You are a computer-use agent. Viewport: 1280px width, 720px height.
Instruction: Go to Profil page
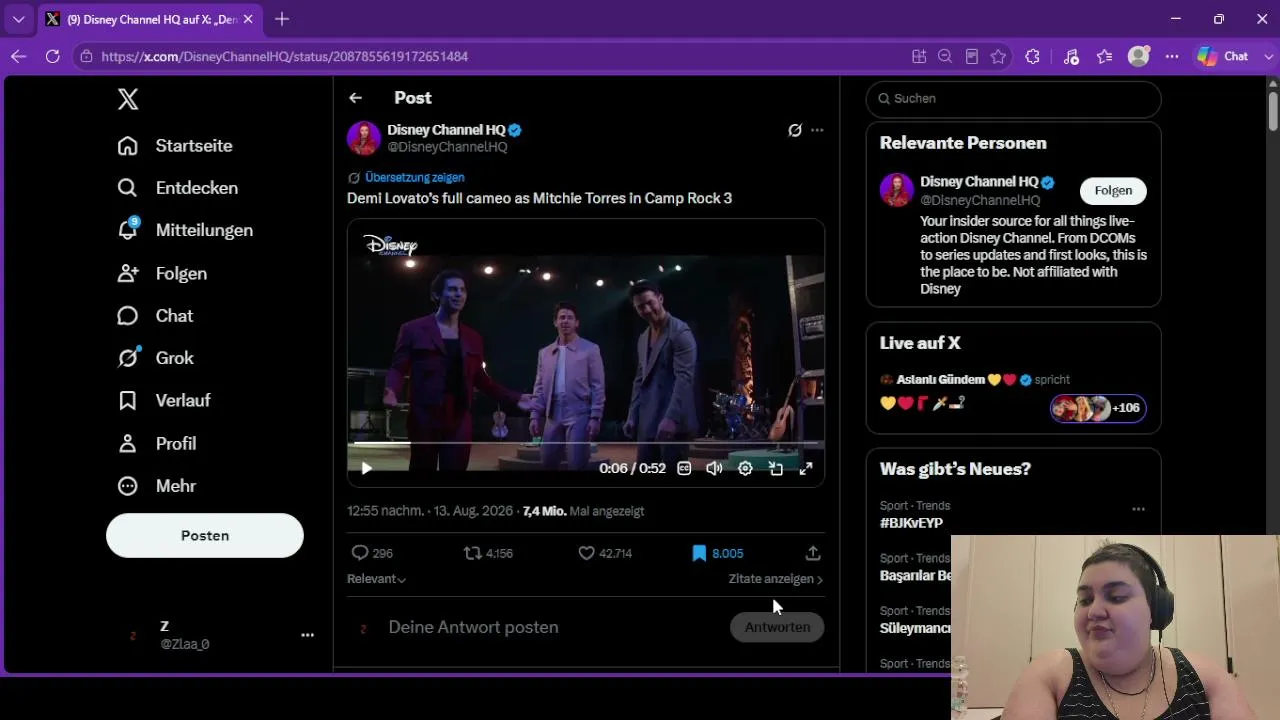156,443
